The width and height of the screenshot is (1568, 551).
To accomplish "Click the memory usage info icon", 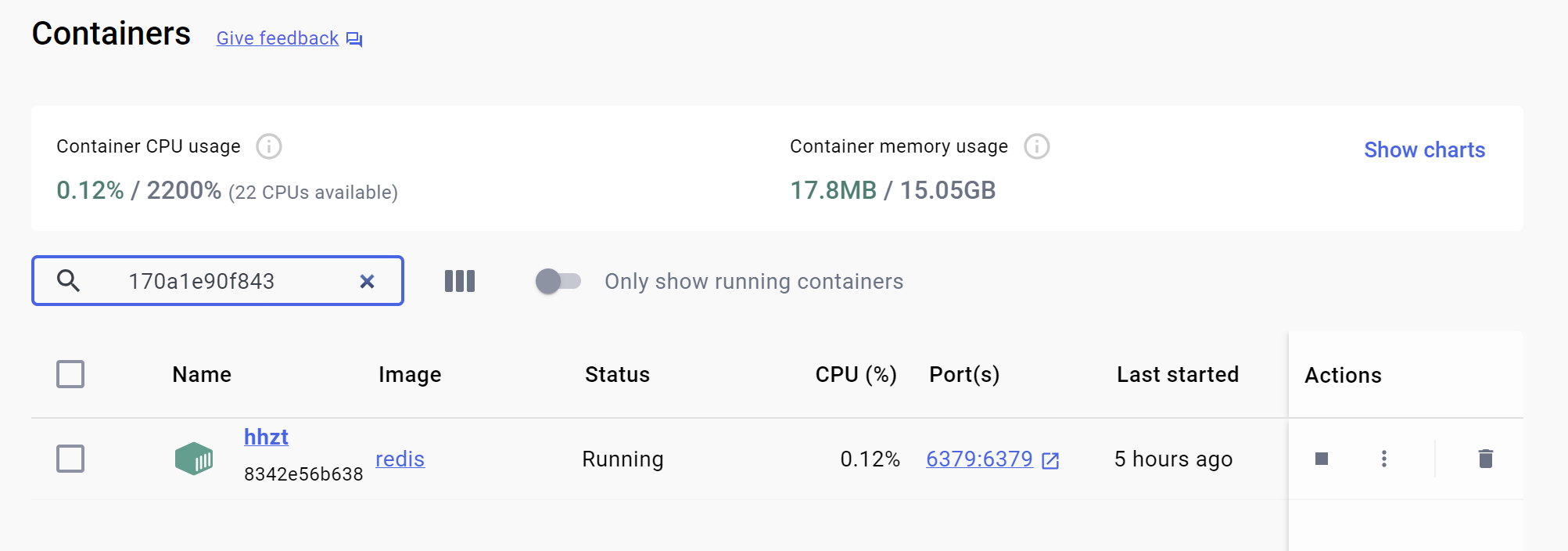I will (x=1037, y=146).
